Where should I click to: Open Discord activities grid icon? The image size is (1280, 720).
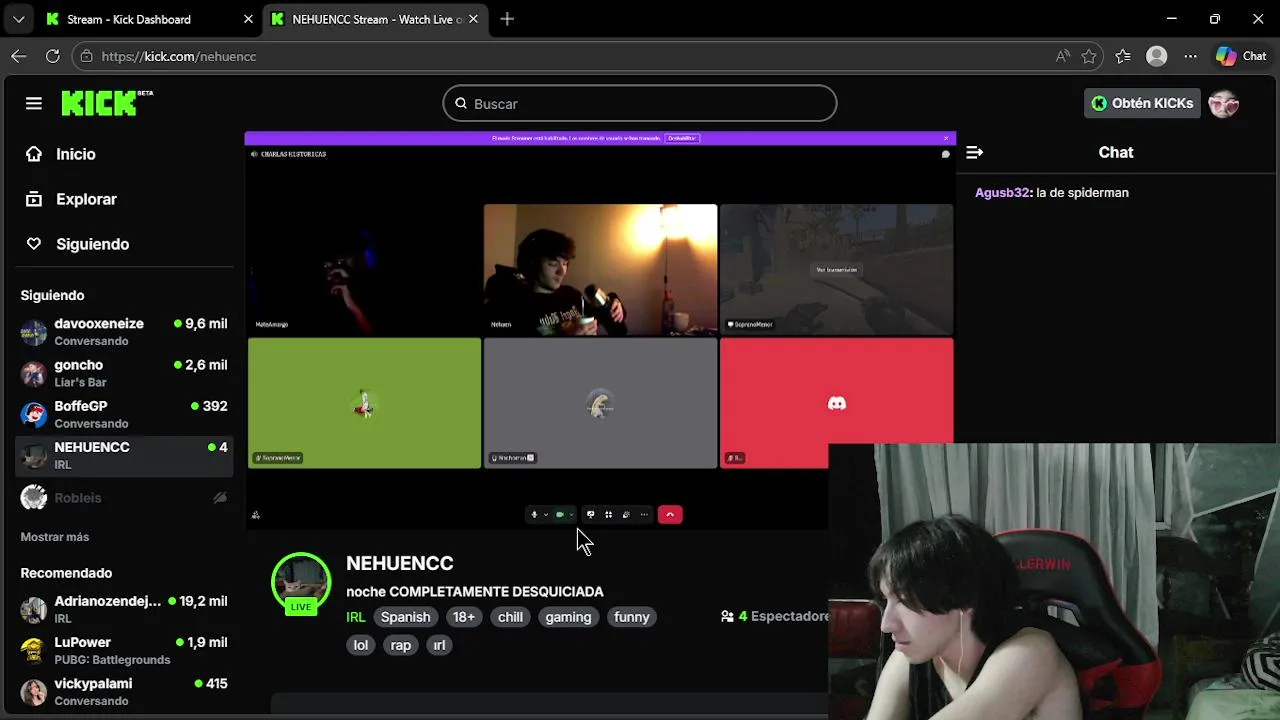pos(608,515)
